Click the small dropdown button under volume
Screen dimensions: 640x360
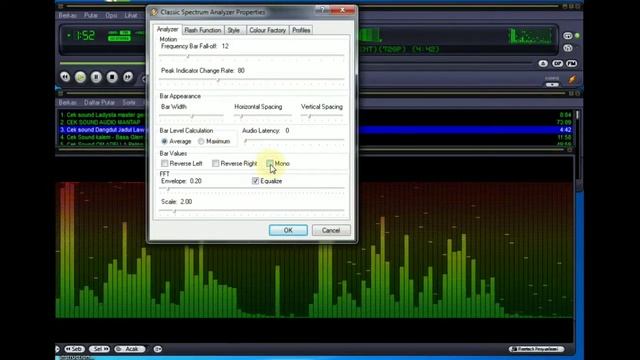tap(552, 85)
